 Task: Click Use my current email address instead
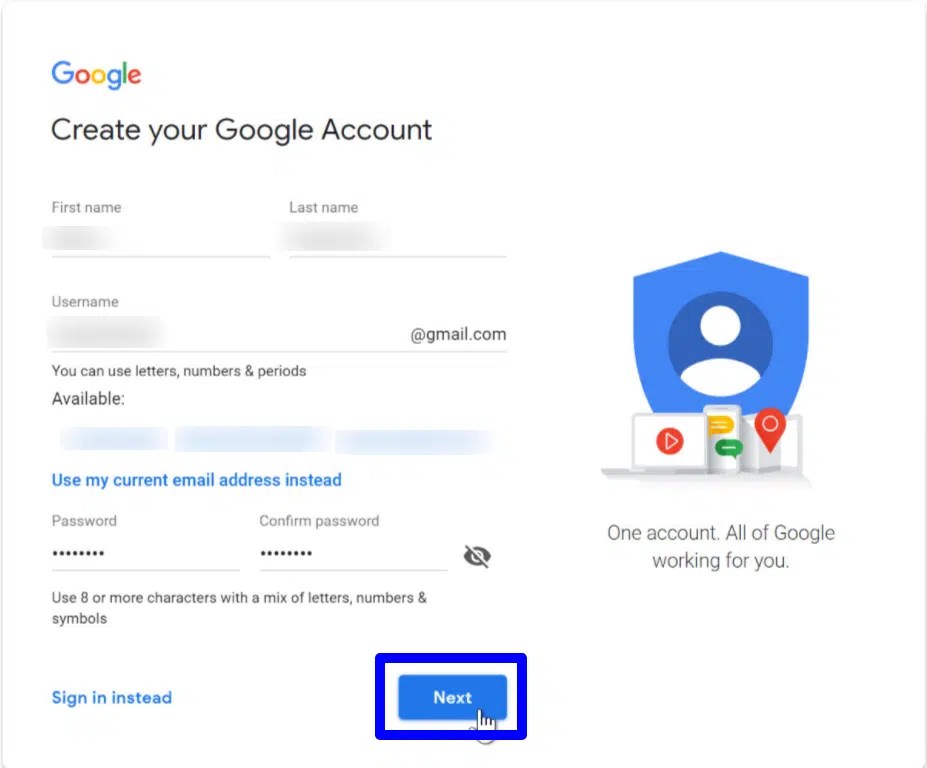pyautogui.click(x=196, y=479)
